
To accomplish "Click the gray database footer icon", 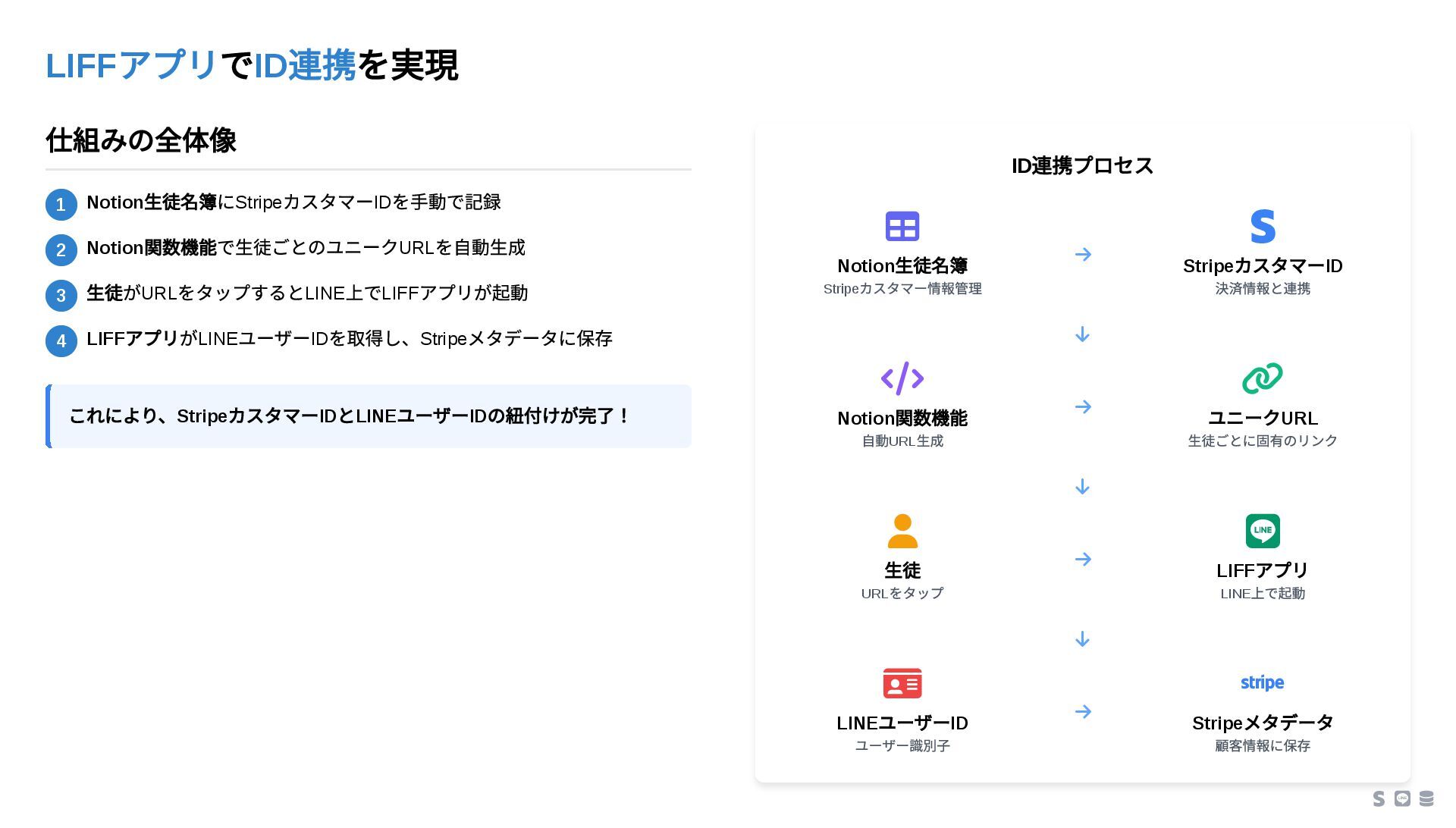I will (x=1426, y=798).
